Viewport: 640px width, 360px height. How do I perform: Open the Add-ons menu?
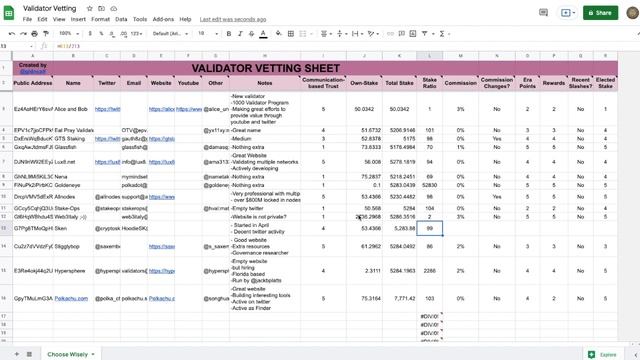pyautogui.click(x=163, y=19)
